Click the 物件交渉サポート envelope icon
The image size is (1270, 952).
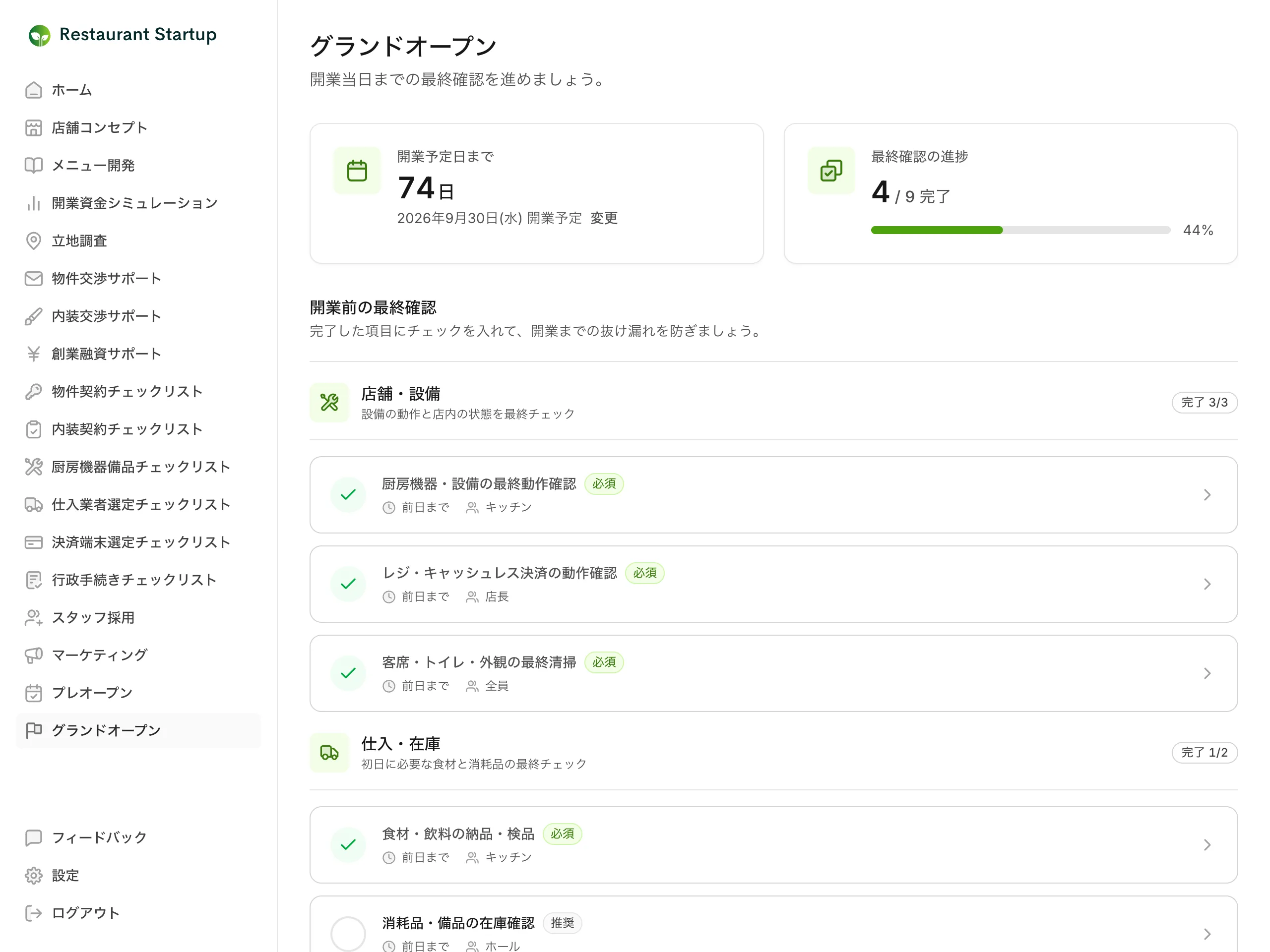coord(33,278)
